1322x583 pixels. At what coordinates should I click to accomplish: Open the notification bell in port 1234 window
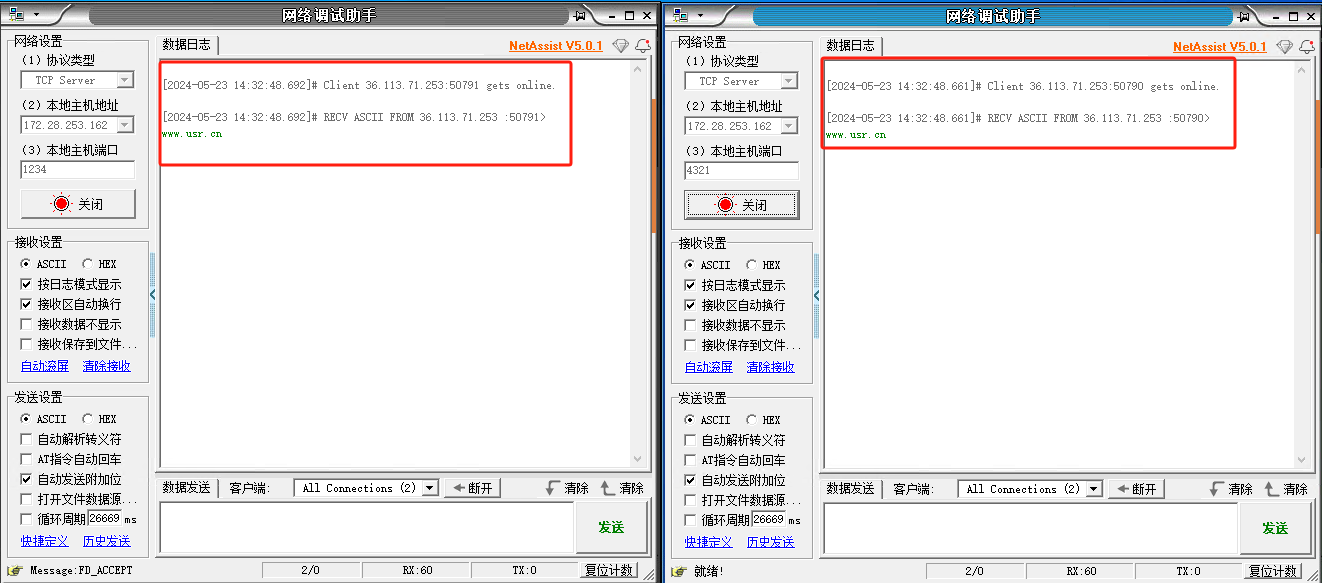click(643, 46)
